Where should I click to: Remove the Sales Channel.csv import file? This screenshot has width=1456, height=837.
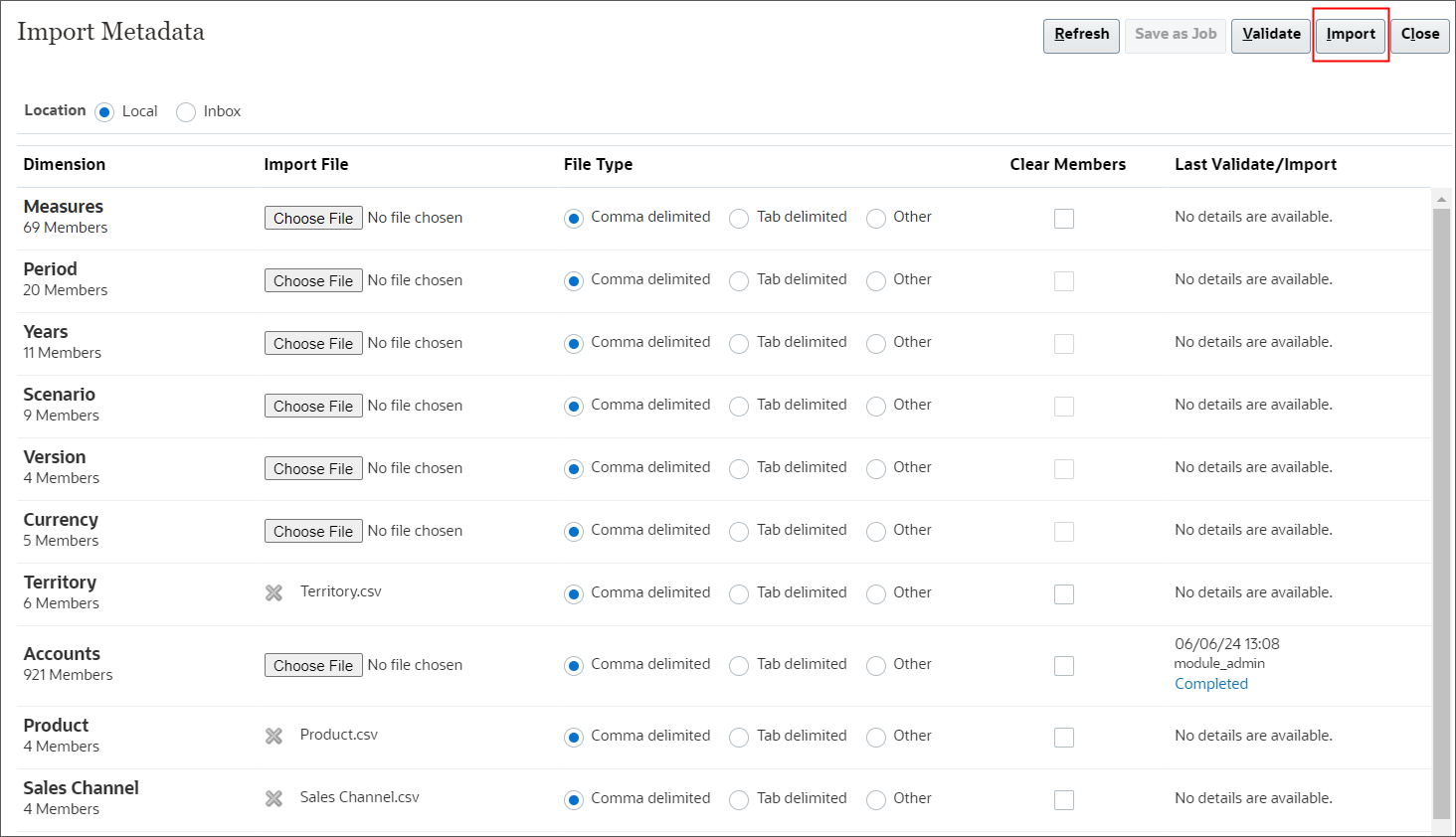click(273, 798)
